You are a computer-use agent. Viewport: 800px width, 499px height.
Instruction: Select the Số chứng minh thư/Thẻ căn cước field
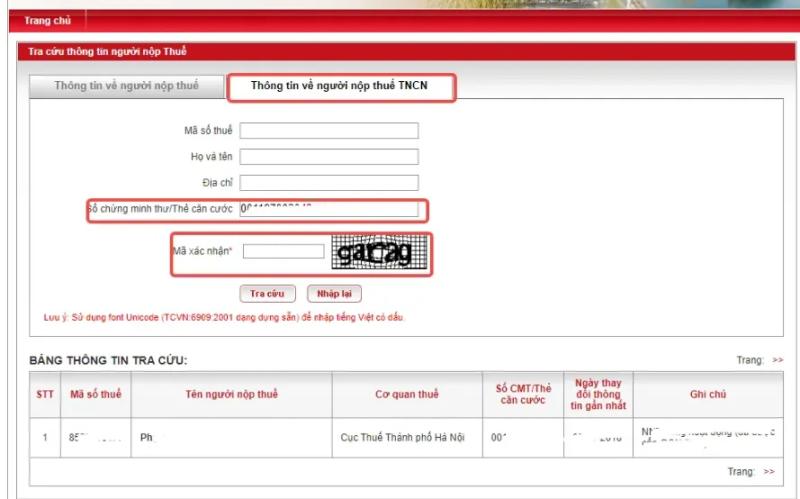point(328,209)
